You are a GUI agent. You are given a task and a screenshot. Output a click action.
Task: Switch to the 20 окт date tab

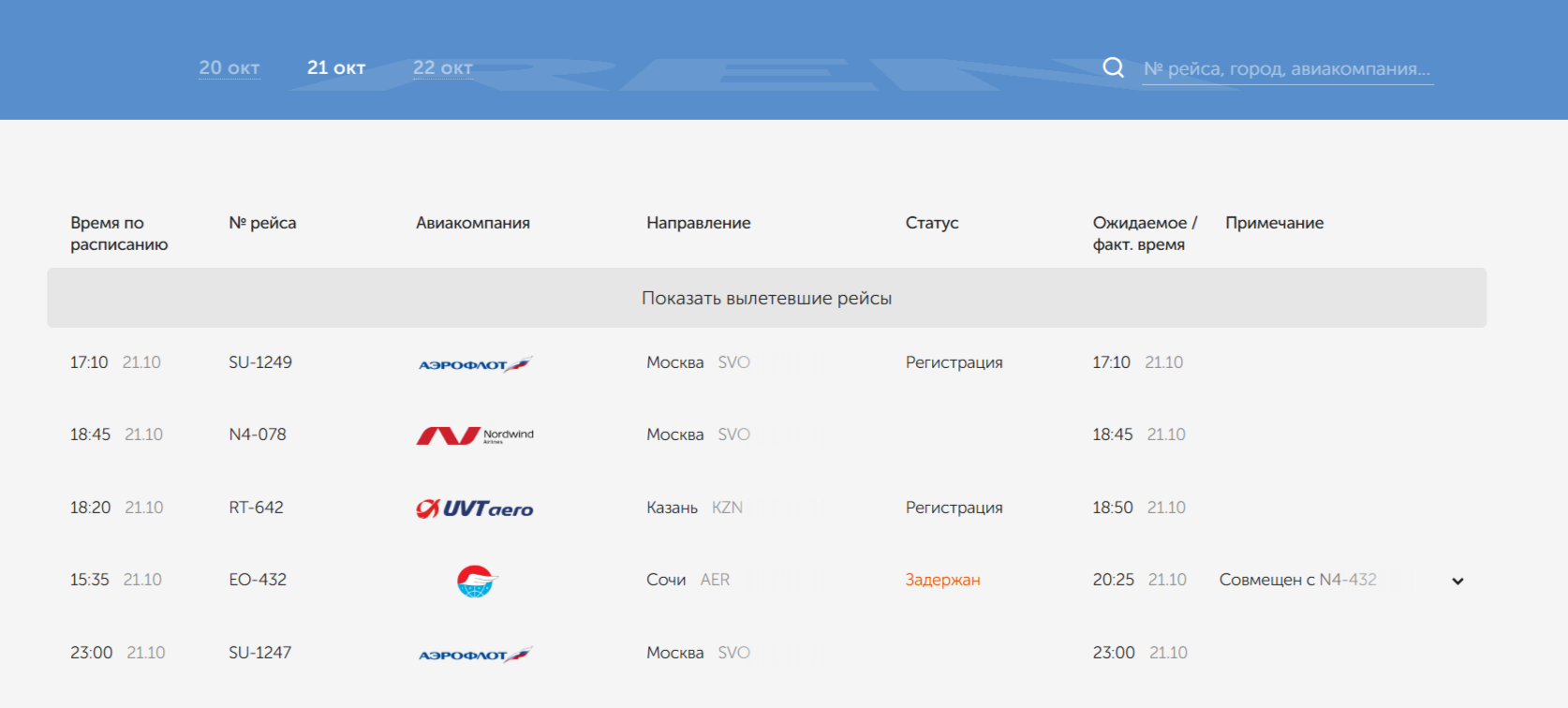pyautogui.click(x=229, y=68)
